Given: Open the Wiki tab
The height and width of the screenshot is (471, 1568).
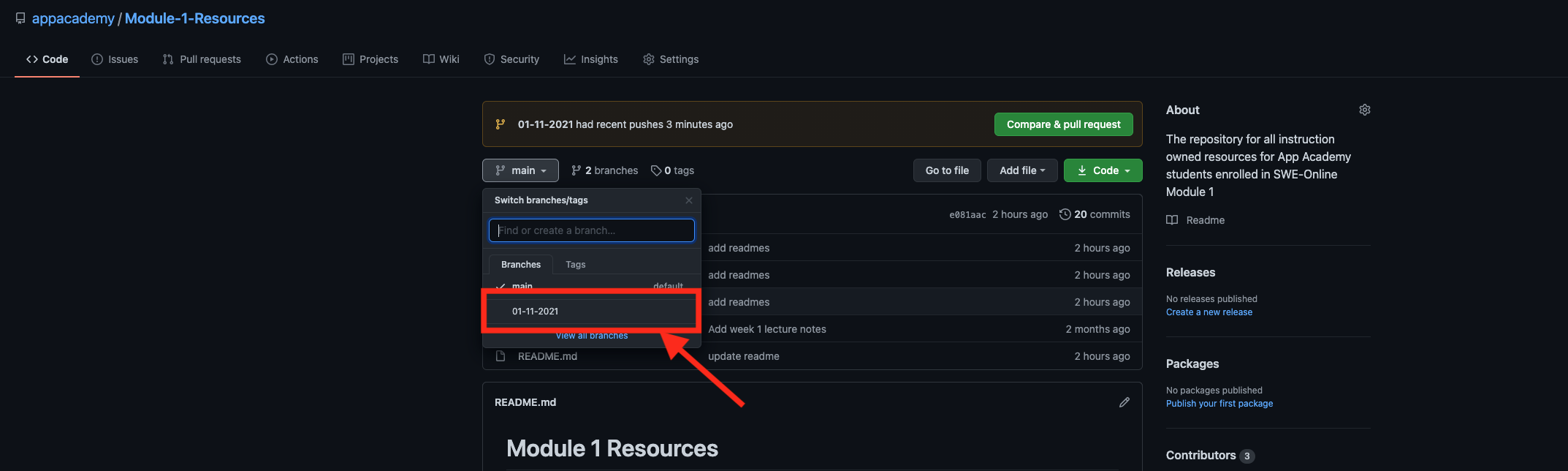Looking at the screenshot, I should coord(441,59).
